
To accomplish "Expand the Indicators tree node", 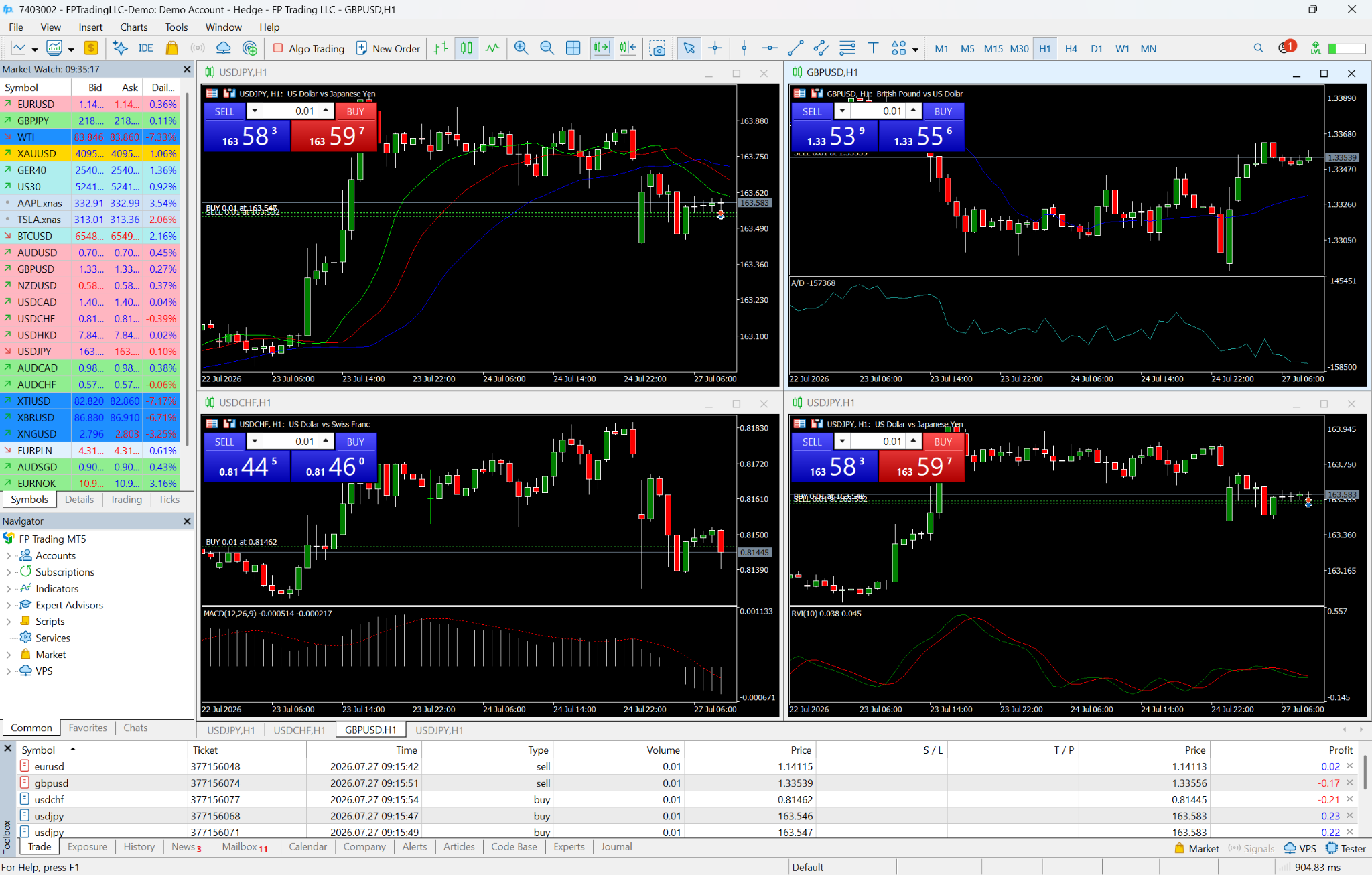I will point(9,588).
